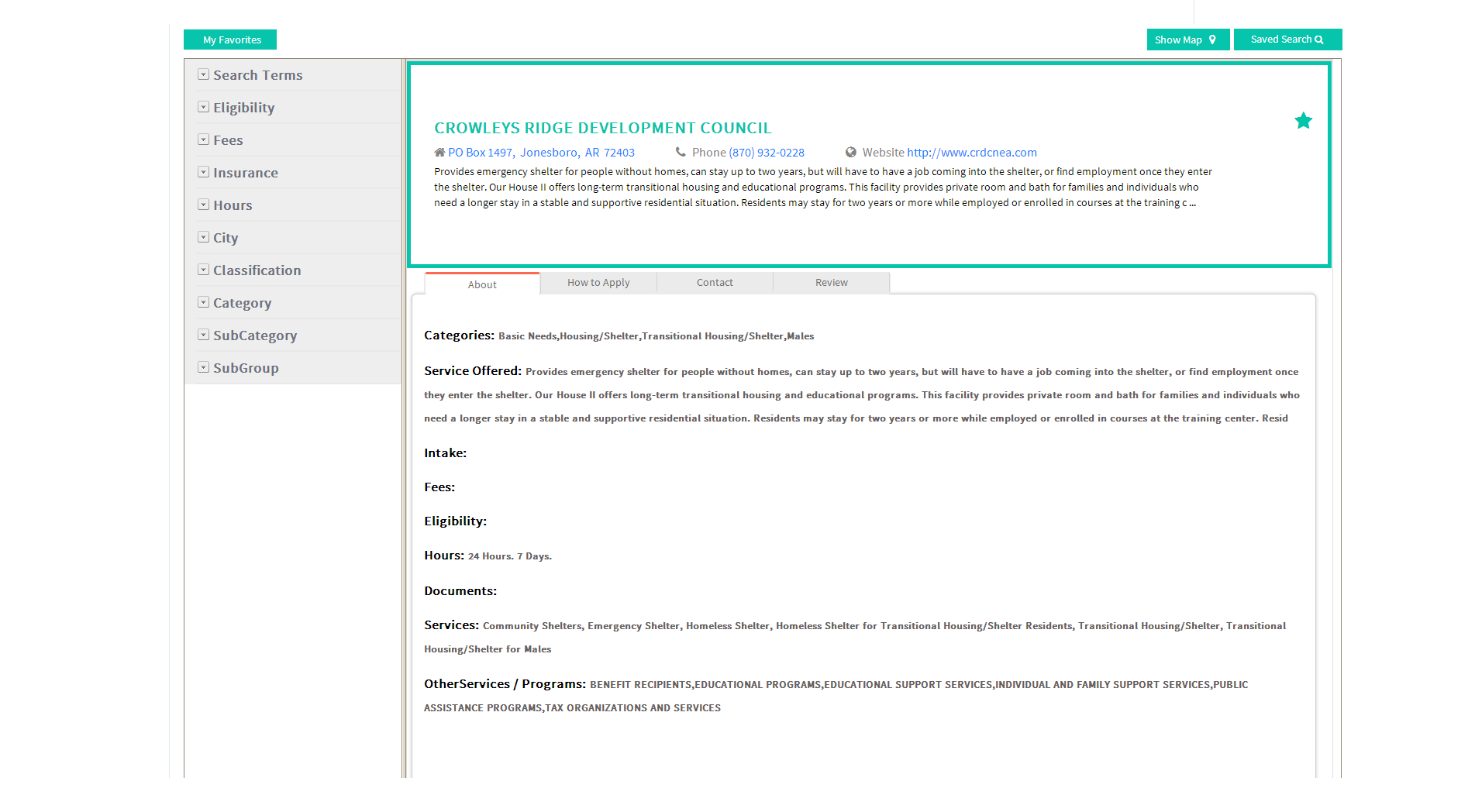The height and width of the screenshot is (812, 1475).
Task: Select the SubCategory filter label
Action: [255, 335]
